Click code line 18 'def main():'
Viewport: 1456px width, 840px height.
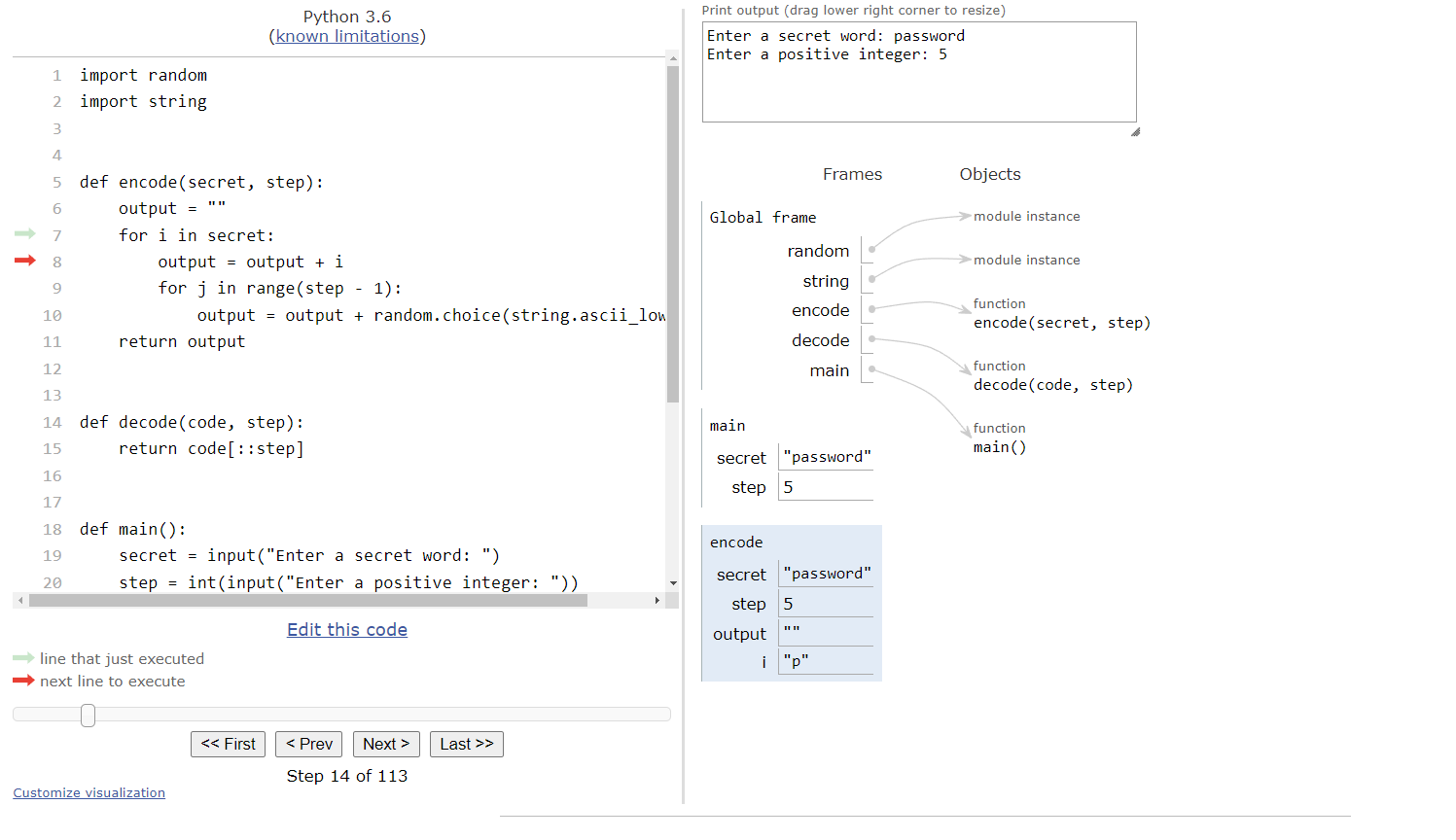[x=133, y=529]
